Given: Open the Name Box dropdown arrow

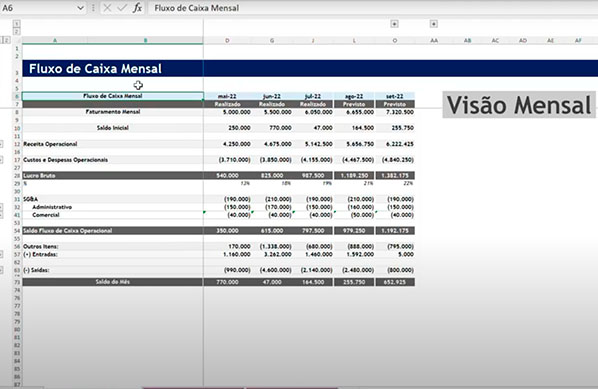Looking at the screenshot, I should (80, 8).
